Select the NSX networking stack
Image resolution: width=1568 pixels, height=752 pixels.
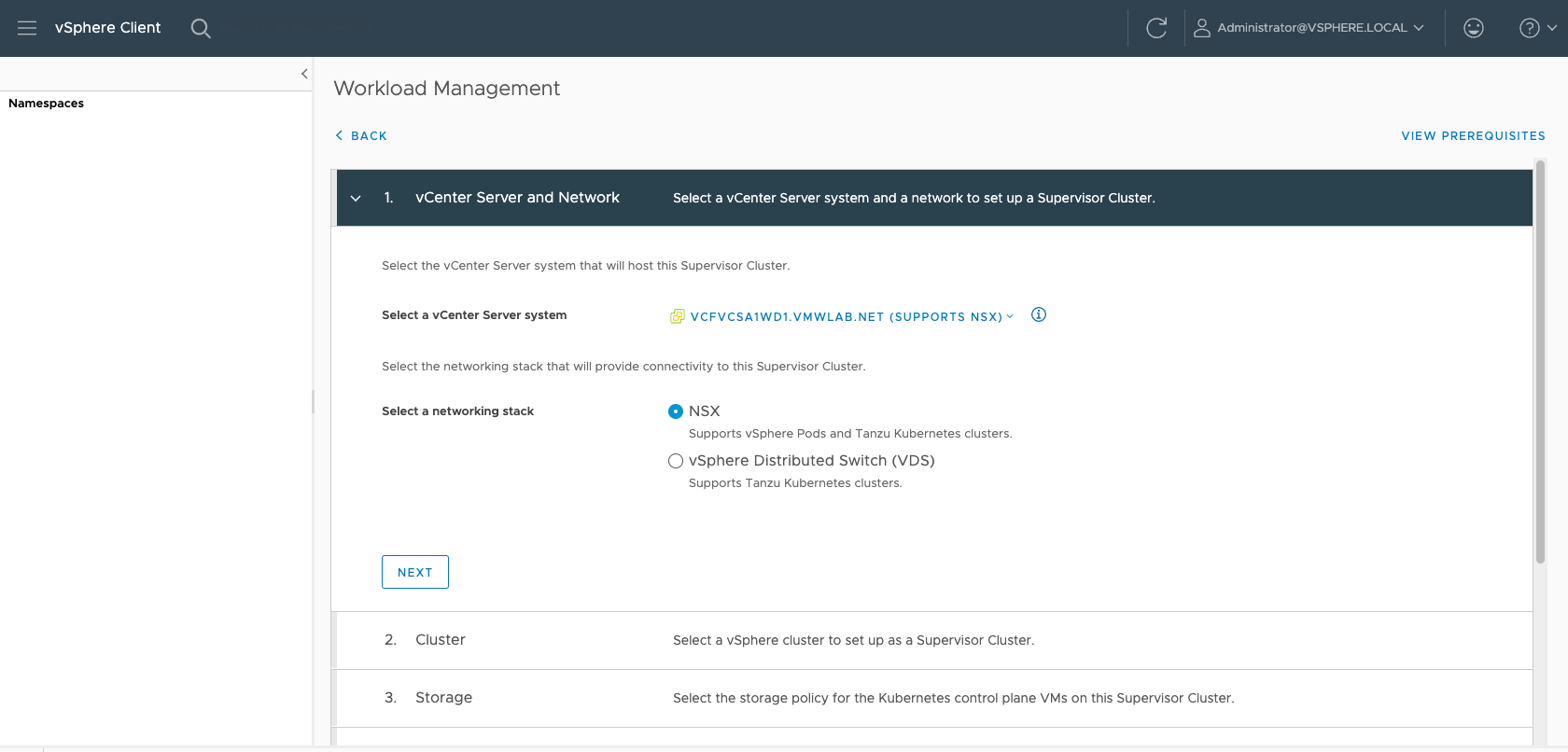(676, 411)
